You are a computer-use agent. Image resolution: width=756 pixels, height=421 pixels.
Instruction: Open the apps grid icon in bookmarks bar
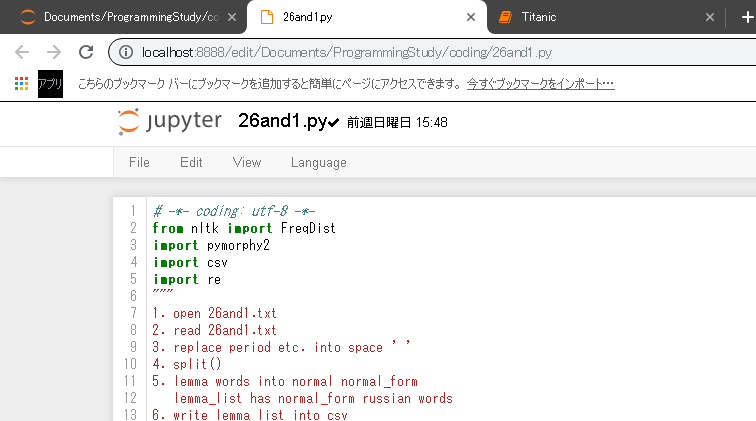coord(21,83)
